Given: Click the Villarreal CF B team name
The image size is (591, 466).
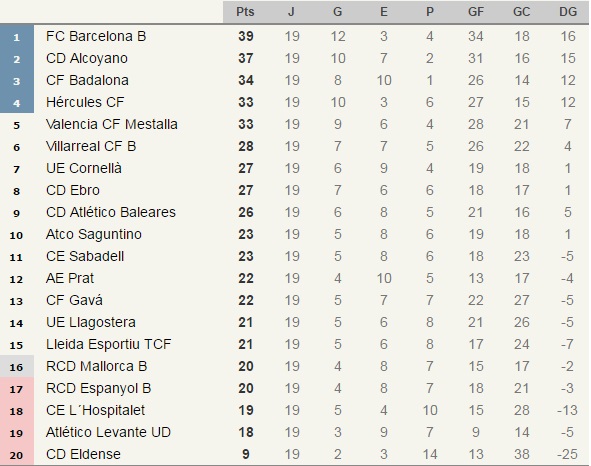Looking at the screenshot, I should point(91,146).
